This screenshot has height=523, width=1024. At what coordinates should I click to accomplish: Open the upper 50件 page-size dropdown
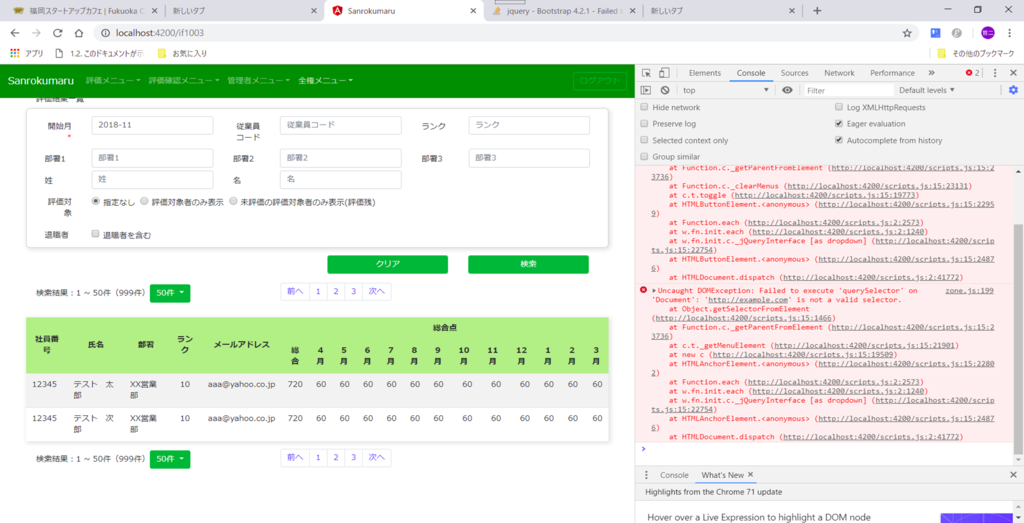pyautogui.click(x=170, y=293)
